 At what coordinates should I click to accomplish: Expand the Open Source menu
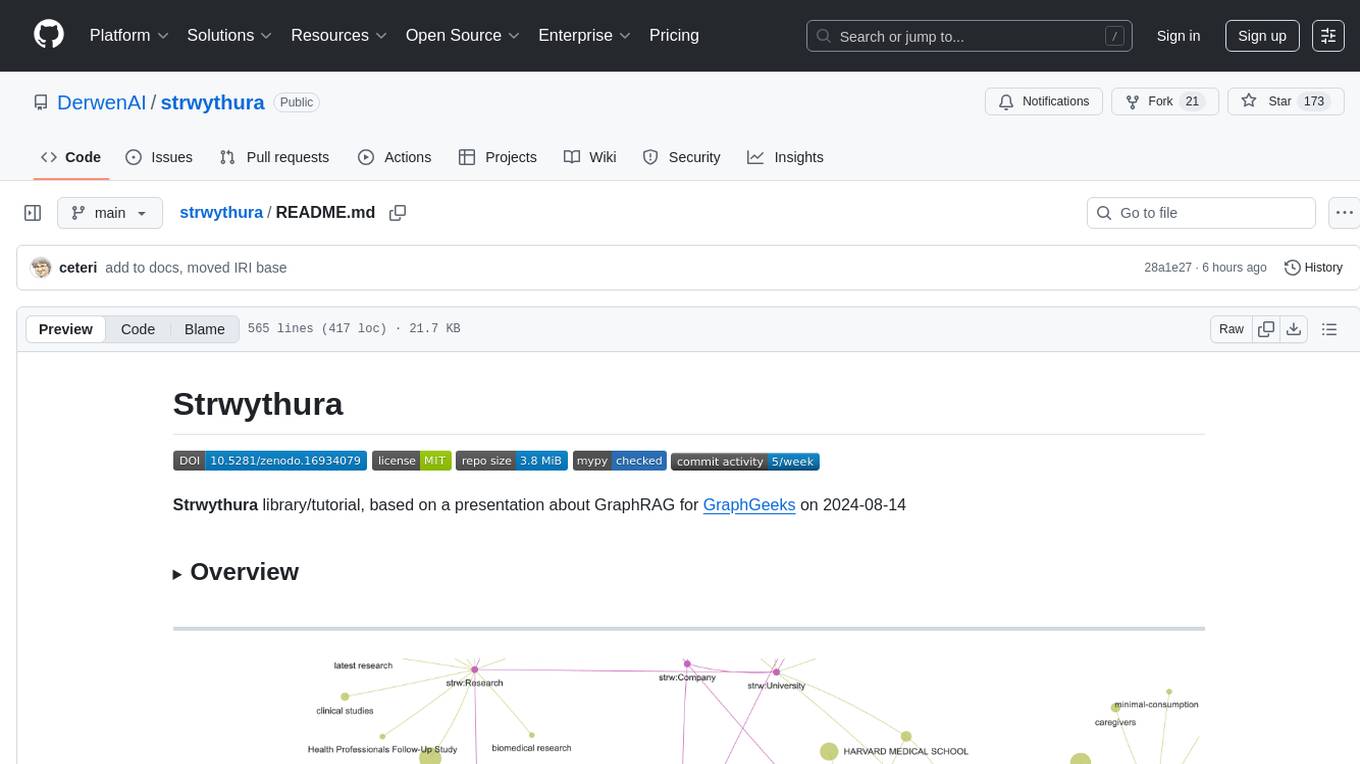click(x=463, y=35)
